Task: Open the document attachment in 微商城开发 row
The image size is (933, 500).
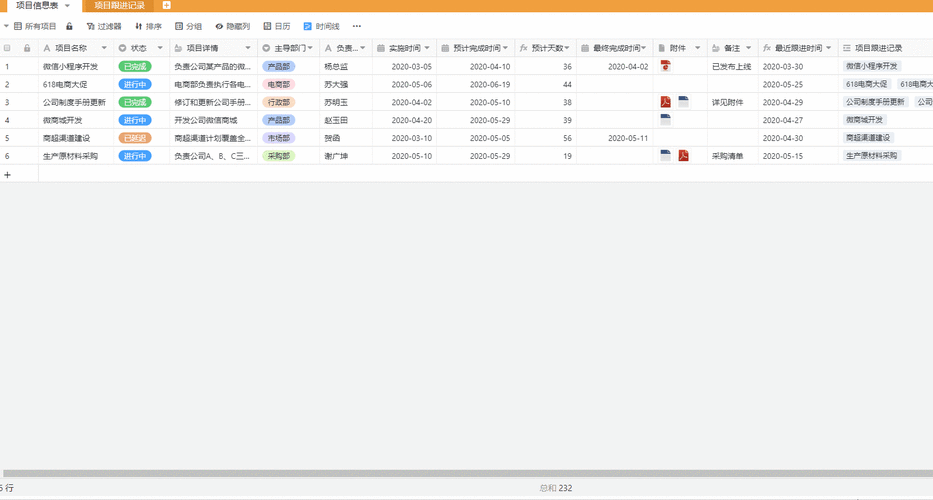Action: [666, 120]
